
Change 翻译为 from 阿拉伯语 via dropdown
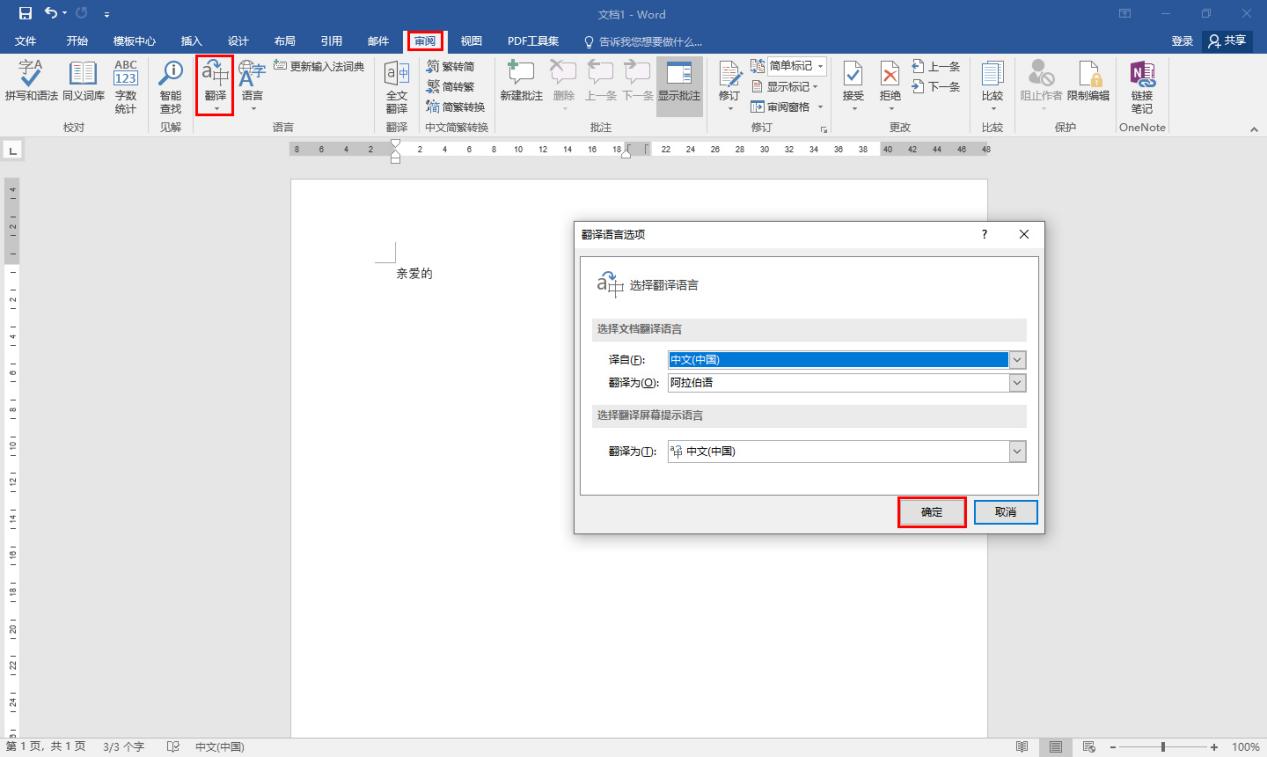(x=1016, y=382)
